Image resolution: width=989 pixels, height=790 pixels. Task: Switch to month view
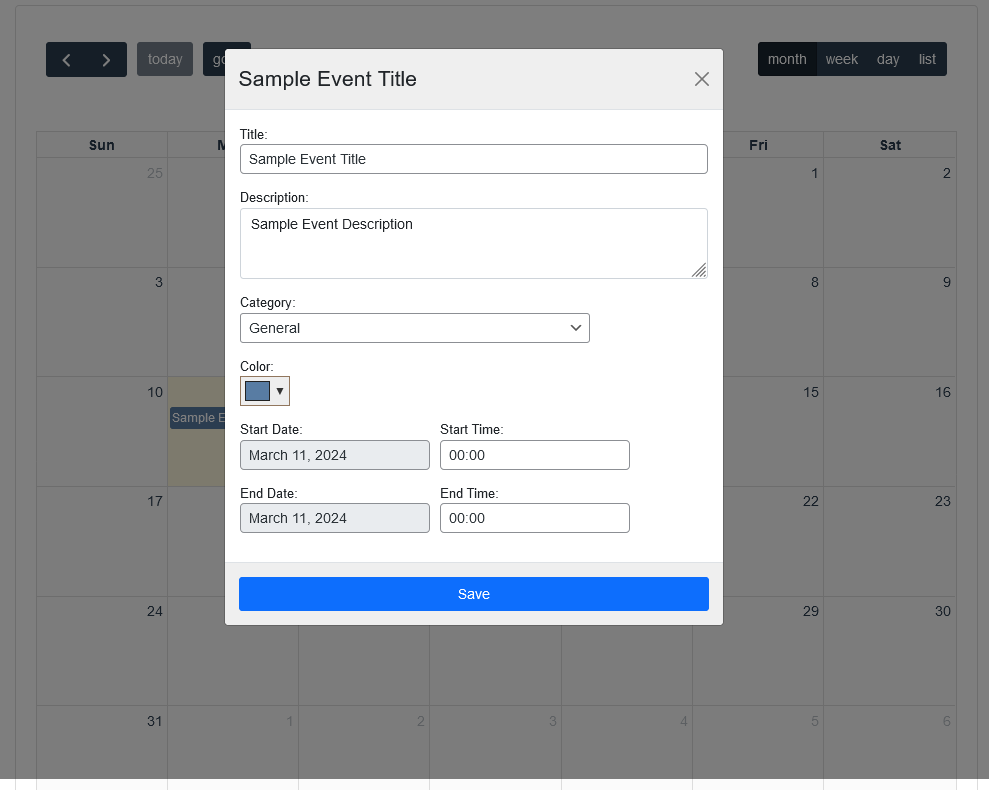tap(787, 59)
